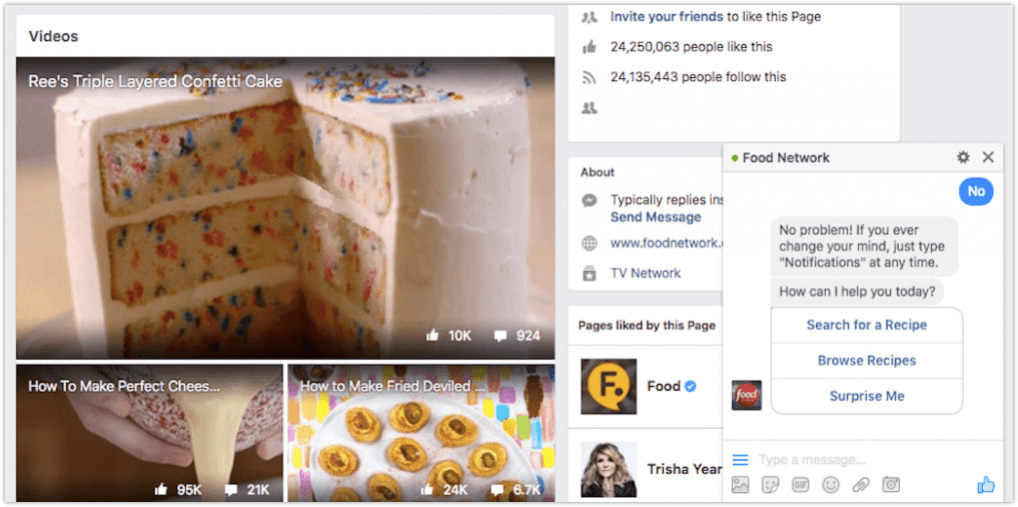This screenshot has width=1018, height=507.
Task: Click the Food Network avatar in chat
Action: [747, 395]
